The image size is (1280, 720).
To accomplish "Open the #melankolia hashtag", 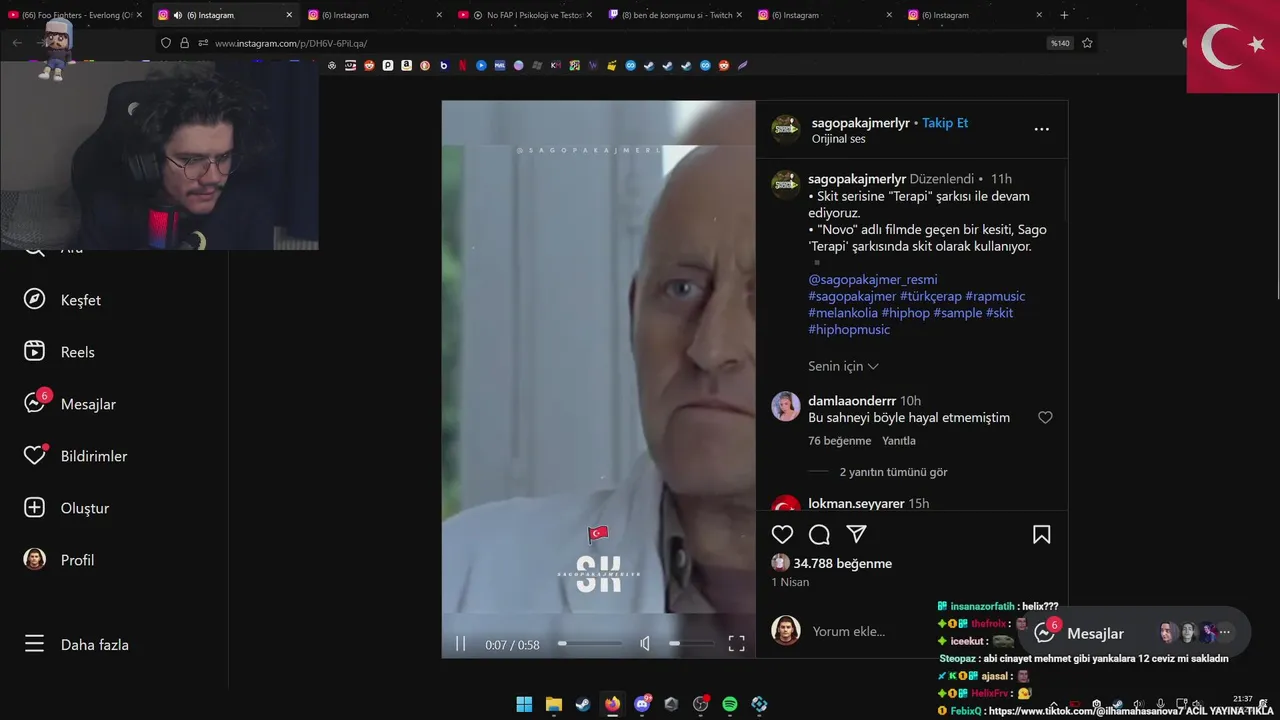I will tap(843, 313).
